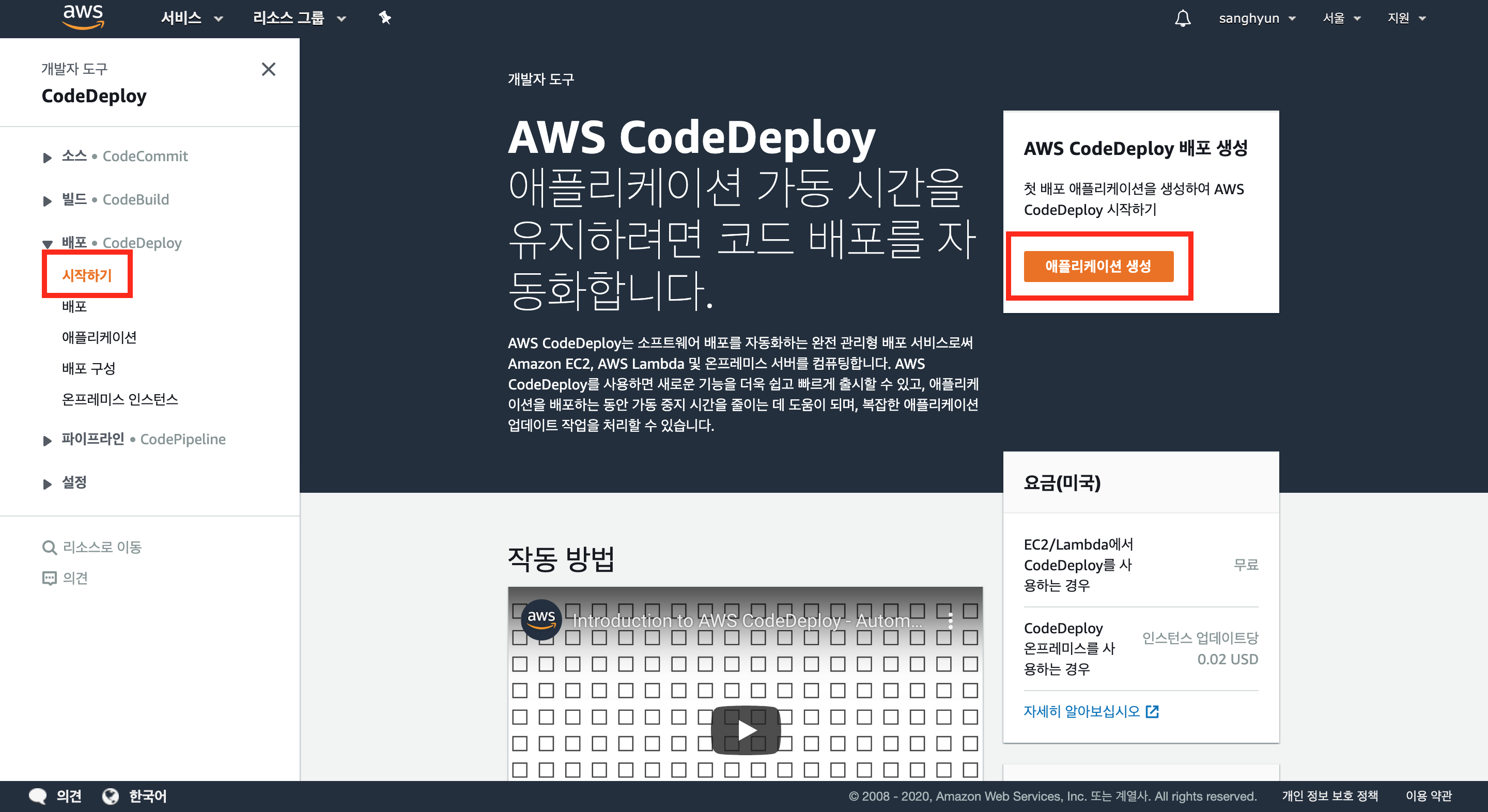Select 애플리케이션 in the sidebar
Image resolution: width=1488 pixels, height=812 pixels.
click(x=99, y=337)
